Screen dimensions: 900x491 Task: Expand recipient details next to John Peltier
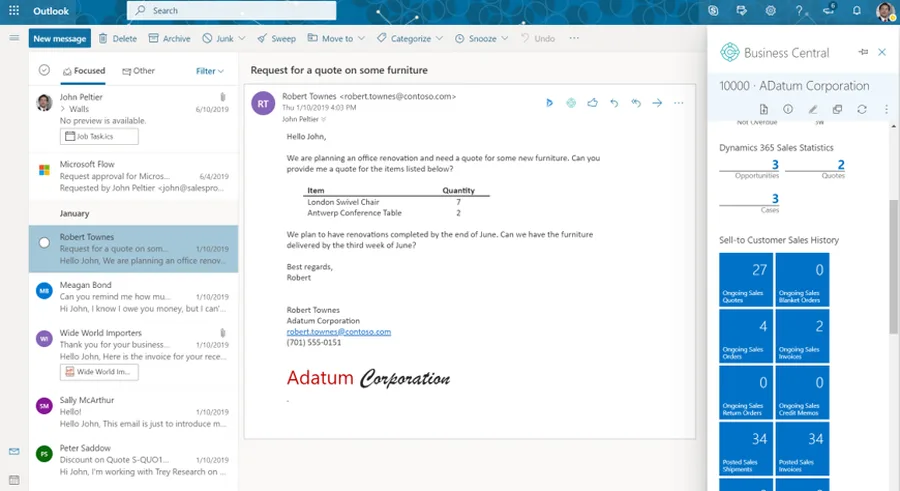tap(323, 119)
